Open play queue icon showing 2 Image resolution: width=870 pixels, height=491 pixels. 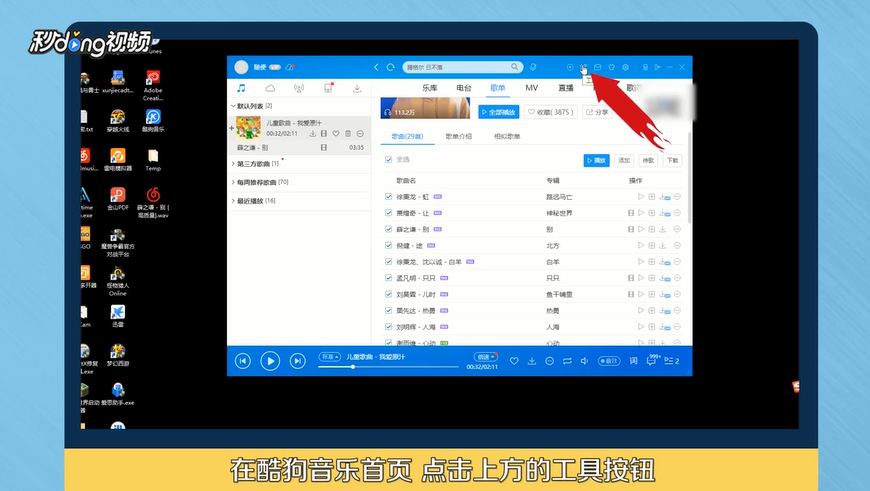671,361
